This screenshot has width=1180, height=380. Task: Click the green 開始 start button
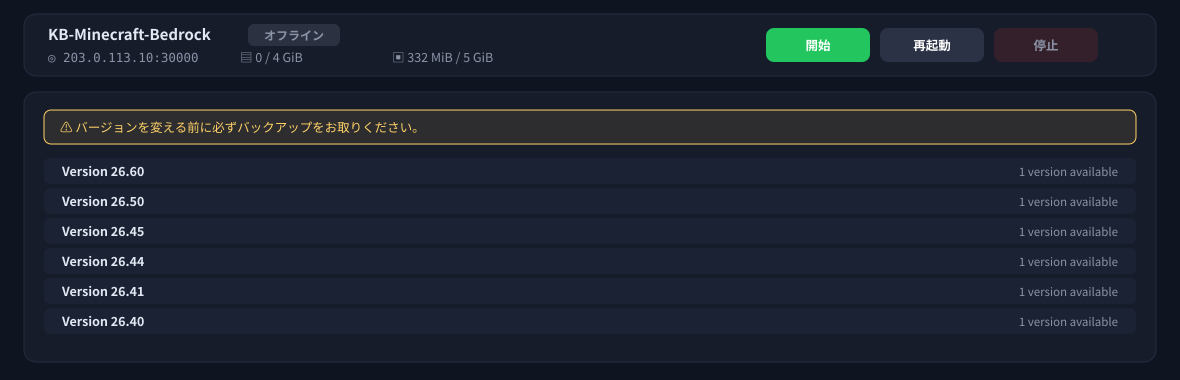(817, 45)
